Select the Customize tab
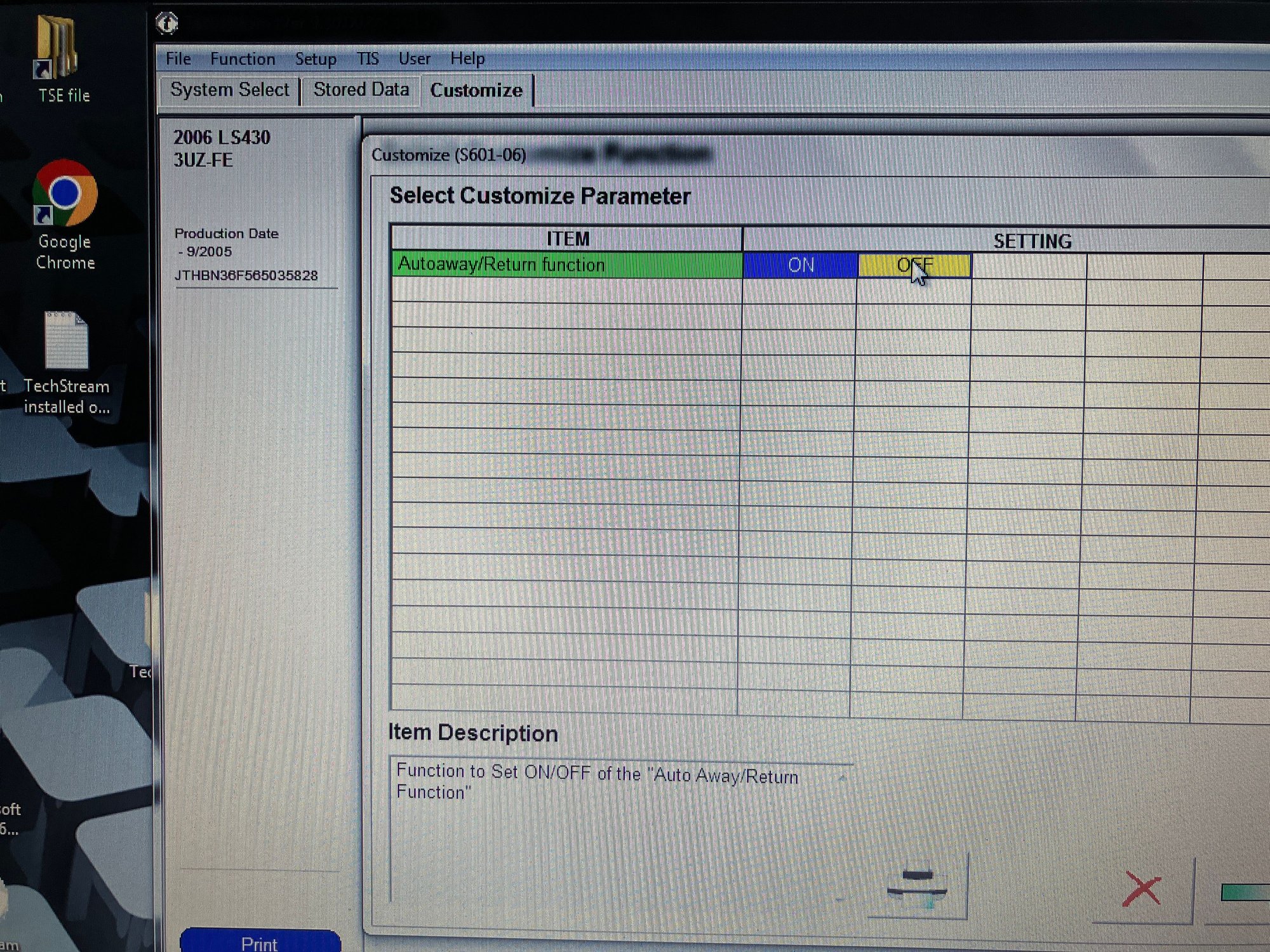The width and height of the screenshot is (1270, 952). (476, 91)
